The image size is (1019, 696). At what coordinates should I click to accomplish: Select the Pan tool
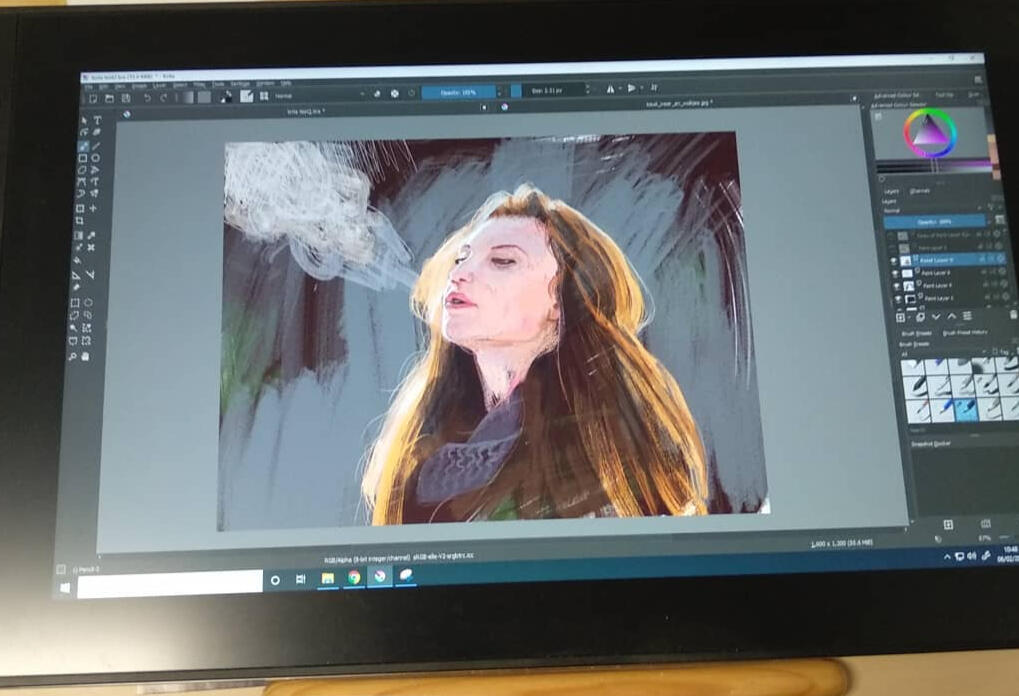[x=86, y=356]
